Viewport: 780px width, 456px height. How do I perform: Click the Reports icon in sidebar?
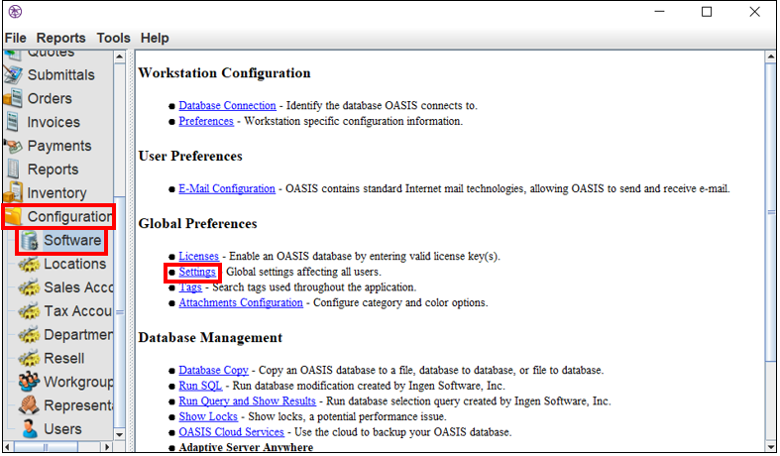click(x=13, y=169)
